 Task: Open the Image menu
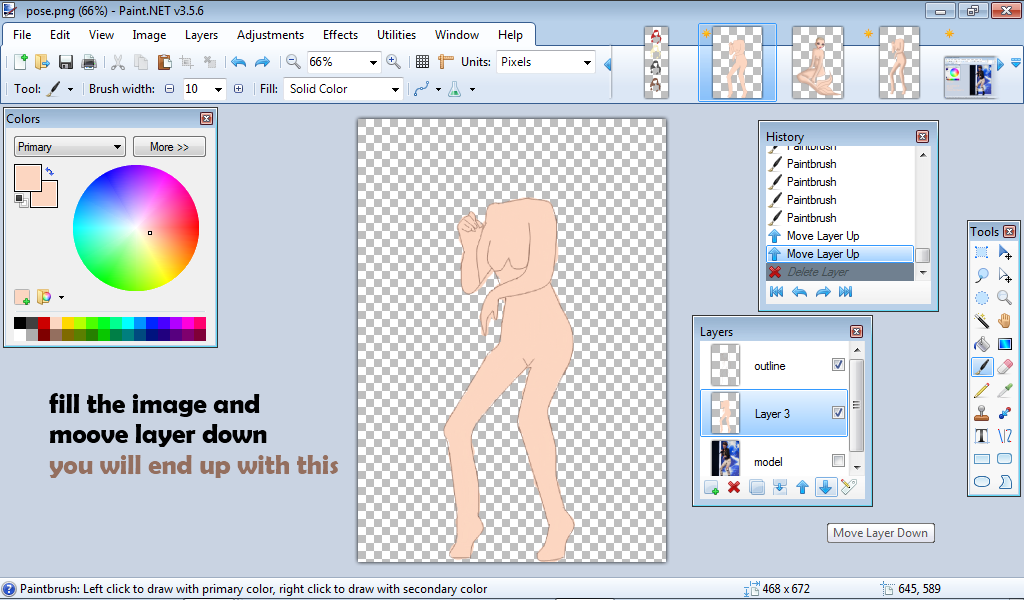click(149, 35)
